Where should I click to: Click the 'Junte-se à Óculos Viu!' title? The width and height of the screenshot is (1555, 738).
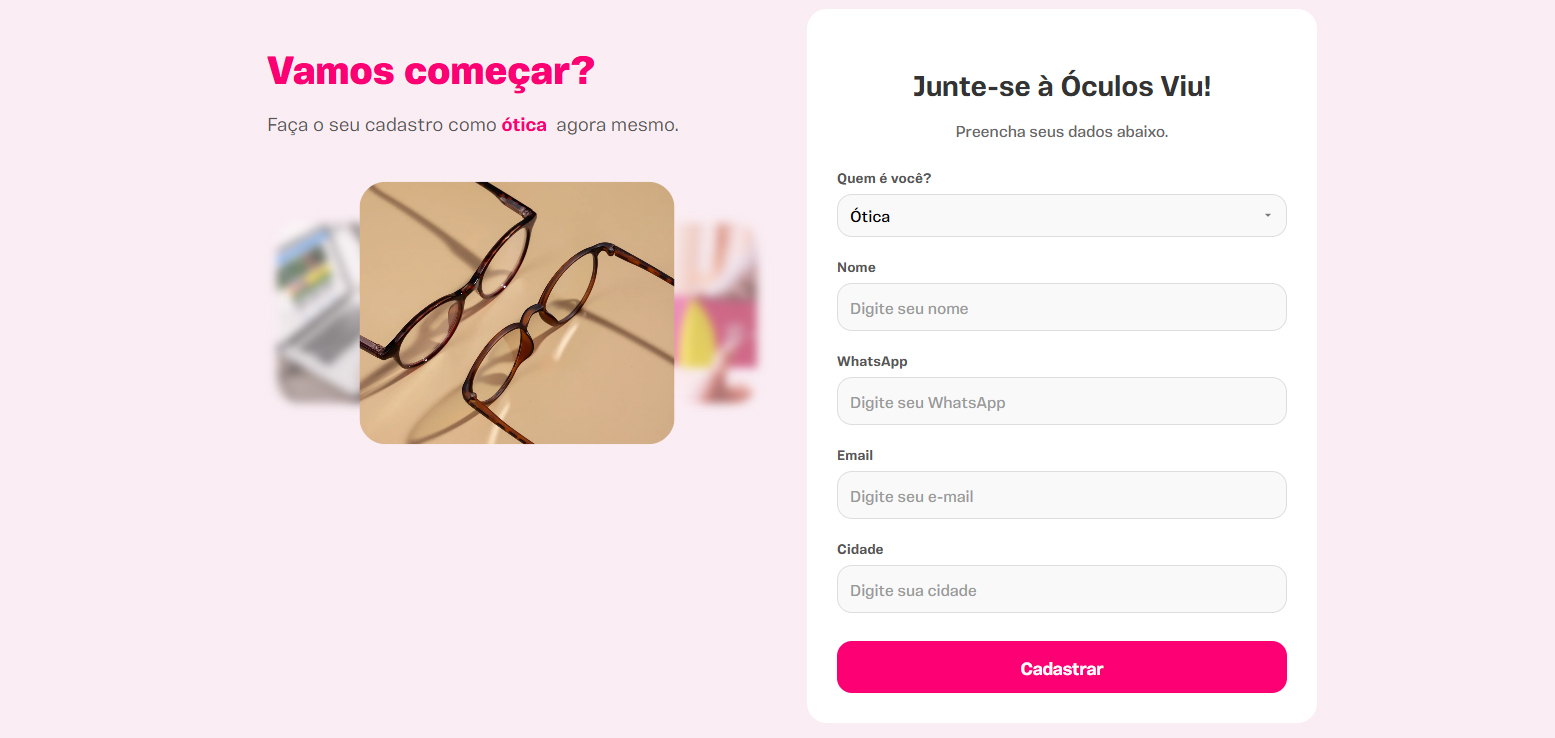tap(1061, 86)
